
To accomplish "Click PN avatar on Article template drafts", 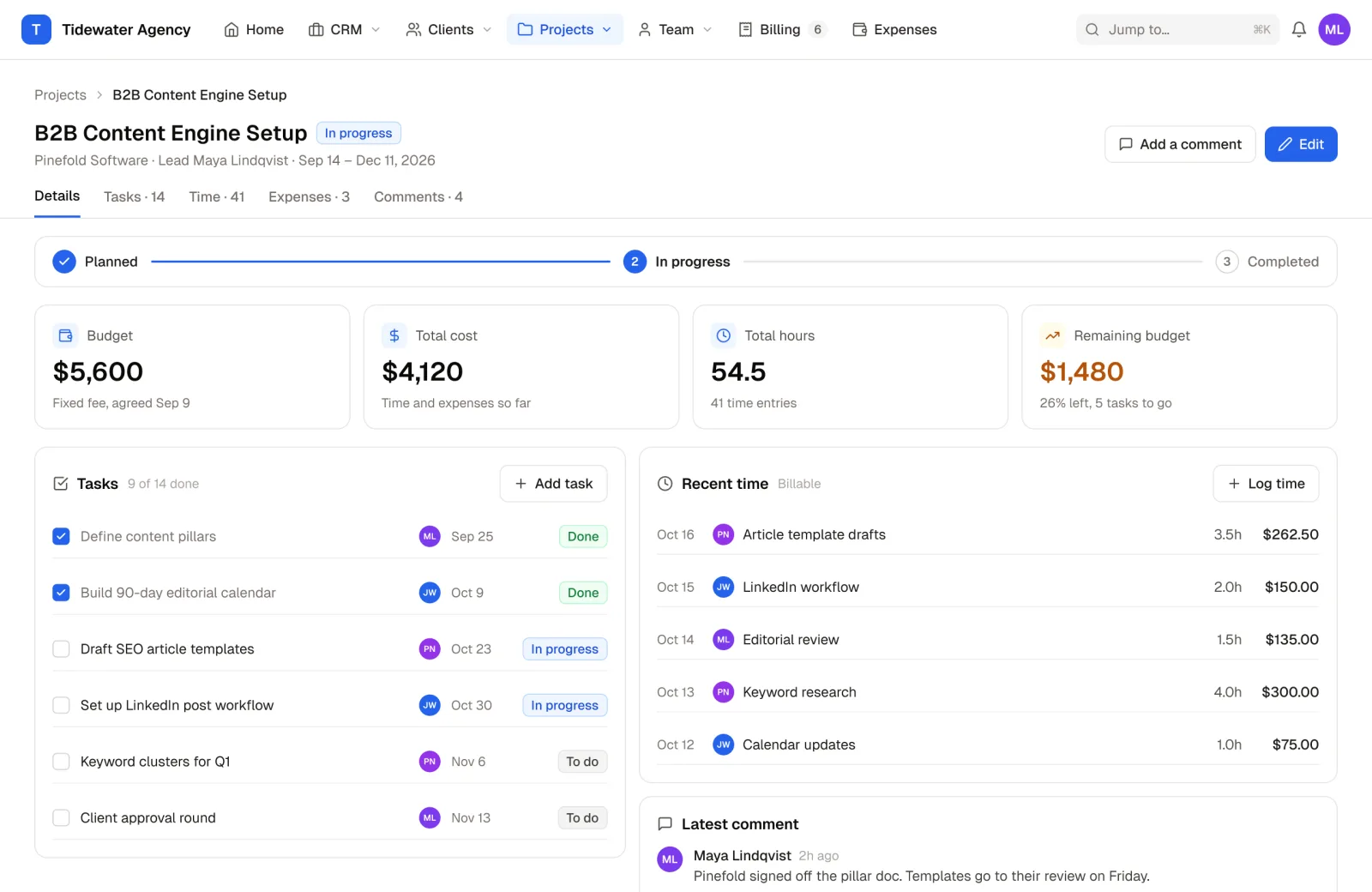I will point(724,534).
